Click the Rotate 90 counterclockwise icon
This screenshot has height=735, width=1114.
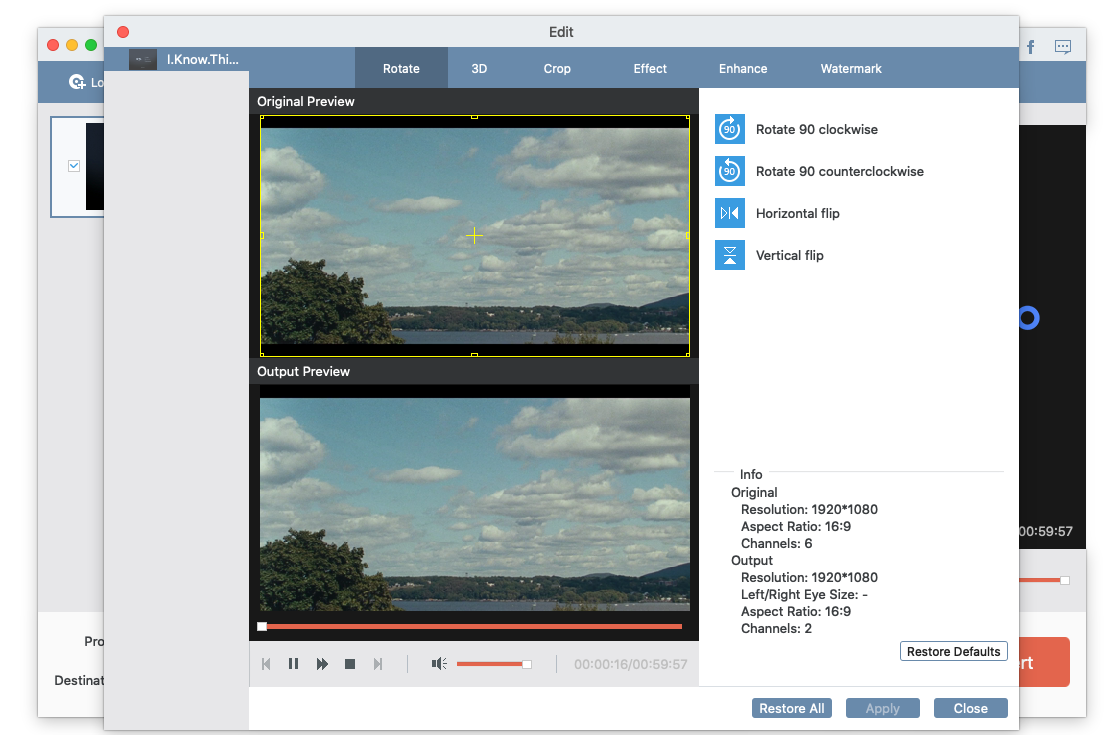(730, 171)
